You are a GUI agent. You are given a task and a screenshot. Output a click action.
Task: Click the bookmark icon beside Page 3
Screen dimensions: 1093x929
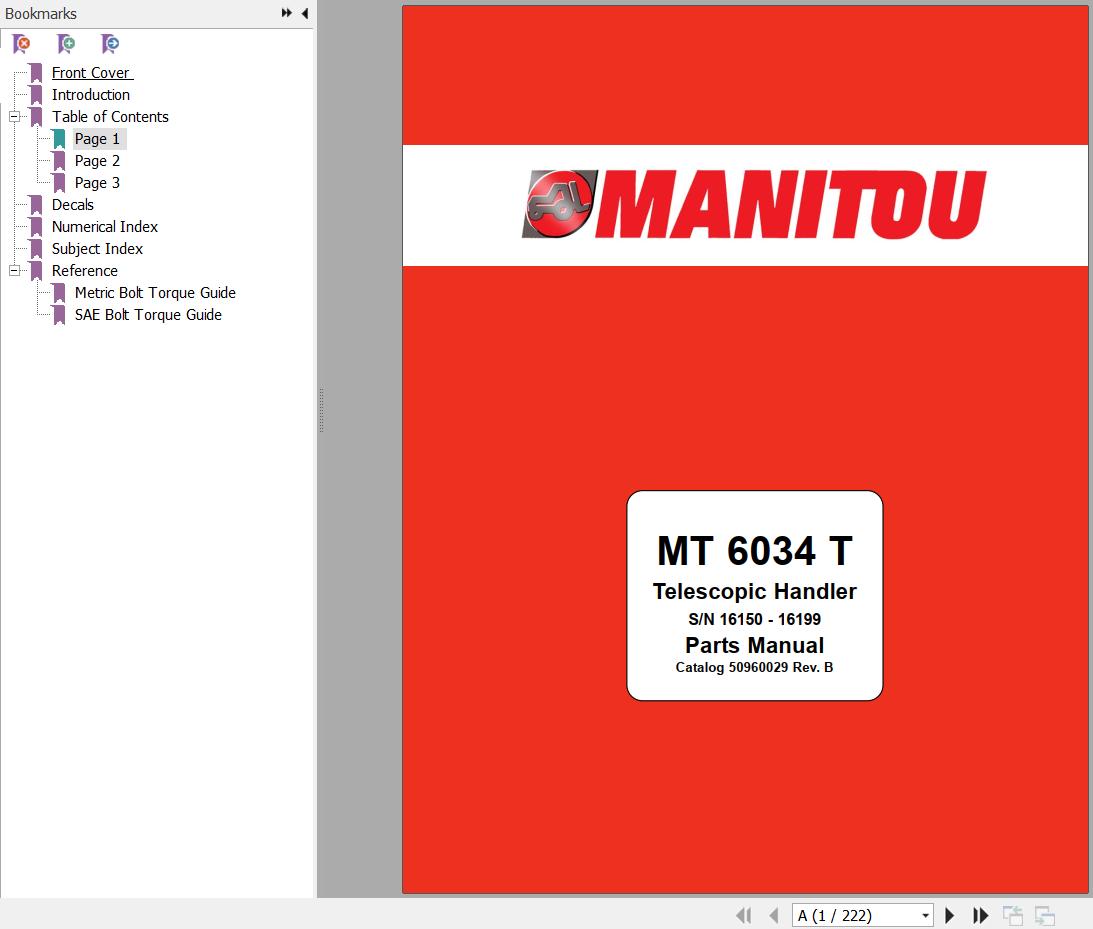[60, 183]
